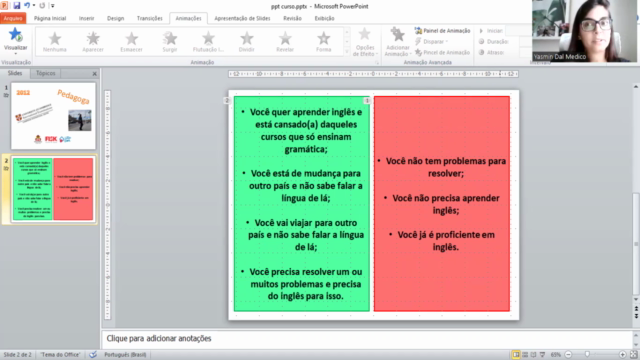Select slide 2 thumbnail with green and red boxes

tap(53, 189)
